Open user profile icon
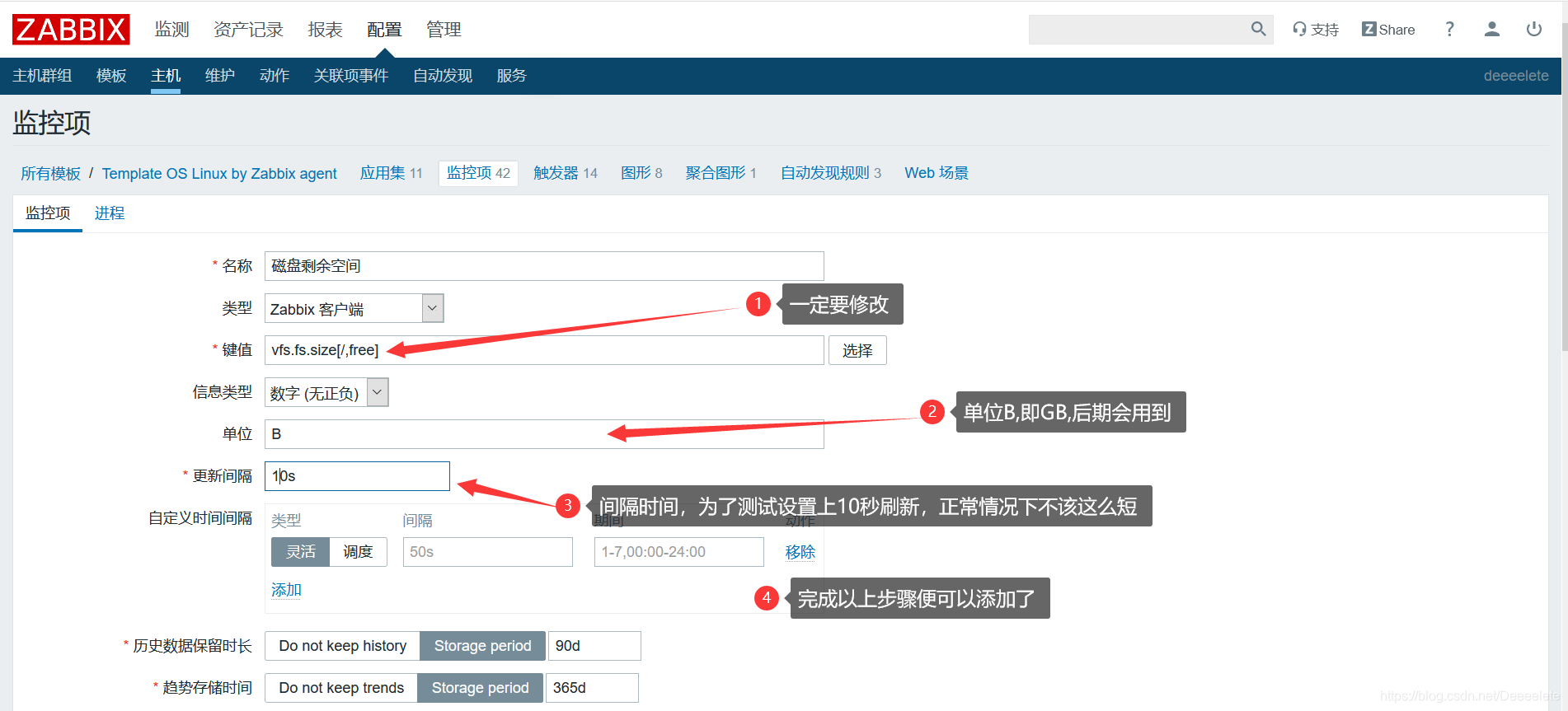 point(1491,30)
